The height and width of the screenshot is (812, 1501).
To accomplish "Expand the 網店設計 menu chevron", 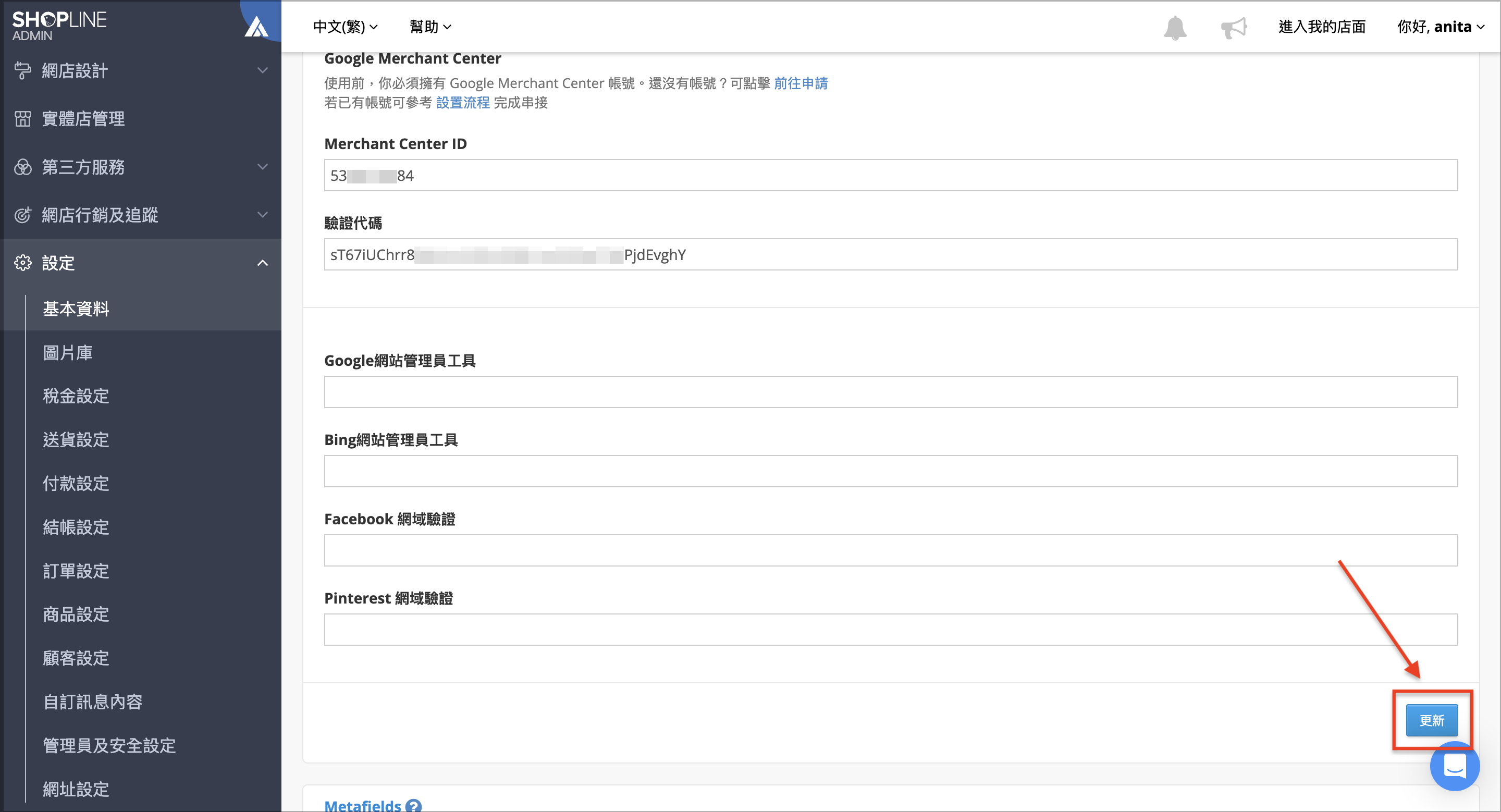I will (x=263, y=70).
